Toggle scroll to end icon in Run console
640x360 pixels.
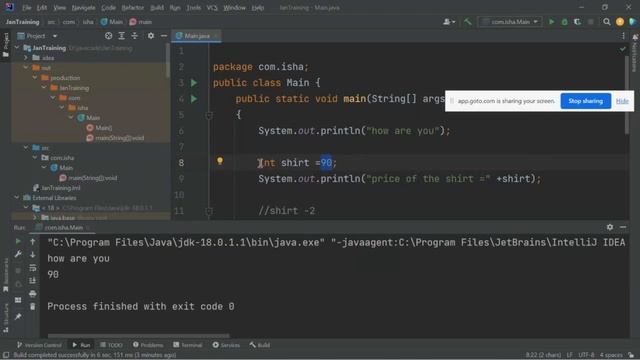point(33,281)
